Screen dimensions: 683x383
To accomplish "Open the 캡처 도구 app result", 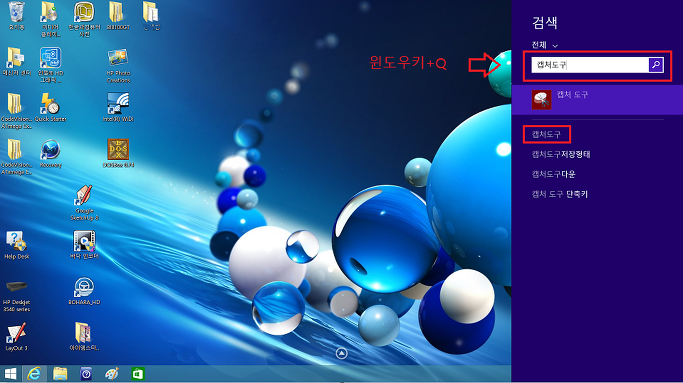I will pyautogui.click(x=597, y=100).
